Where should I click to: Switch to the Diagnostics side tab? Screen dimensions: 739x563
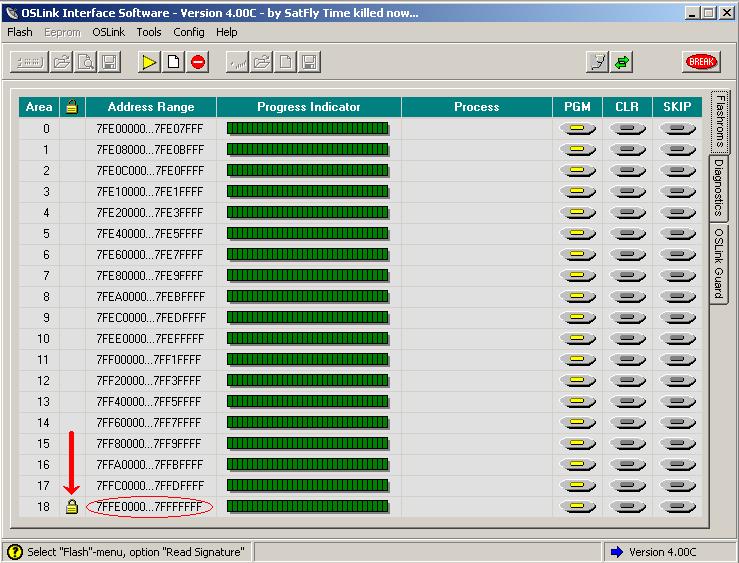(719, 188)
